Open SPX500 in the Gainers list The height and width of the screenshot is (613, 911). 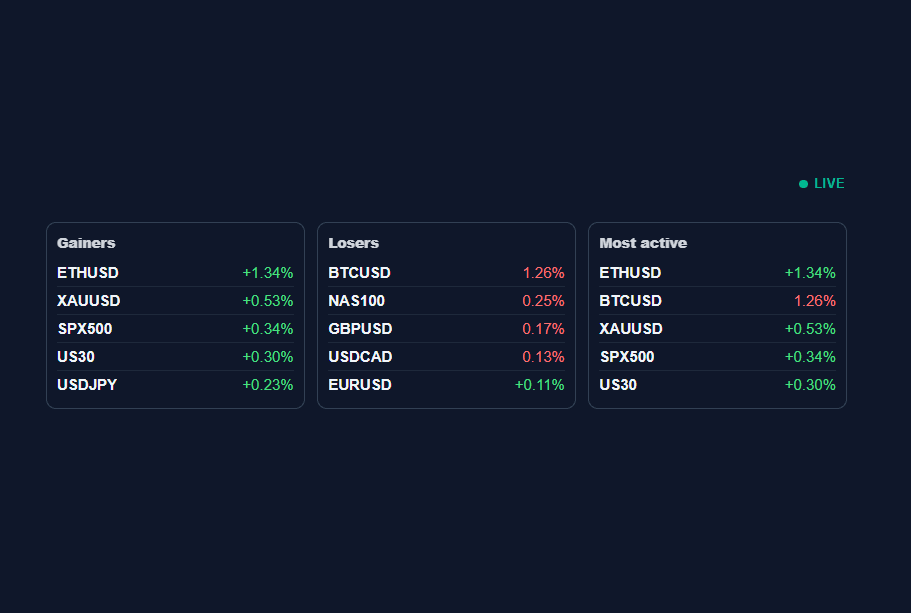tap(85, 328)
